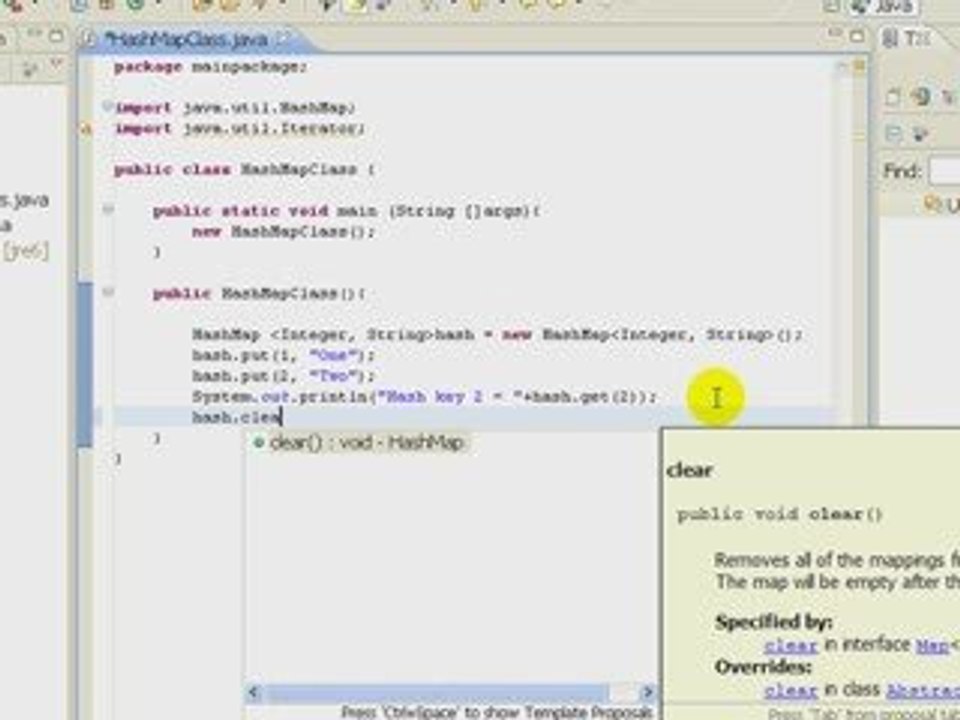The width and height of the screenshot is (960, 720).
Task: Click the proposal popup horizontal scrollbar thumb
Action: 437,693
